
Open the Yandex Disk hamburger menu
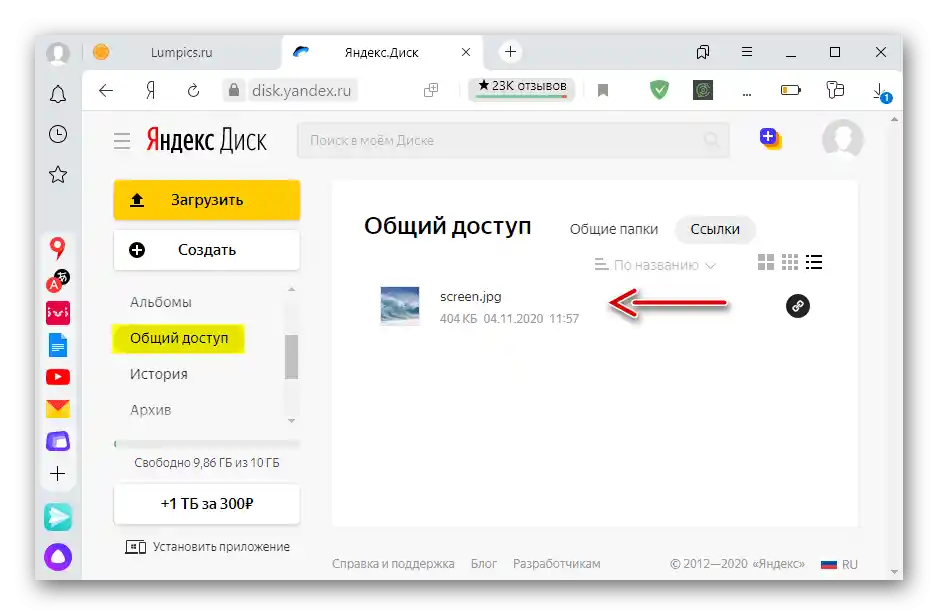(x=122, y=141)
